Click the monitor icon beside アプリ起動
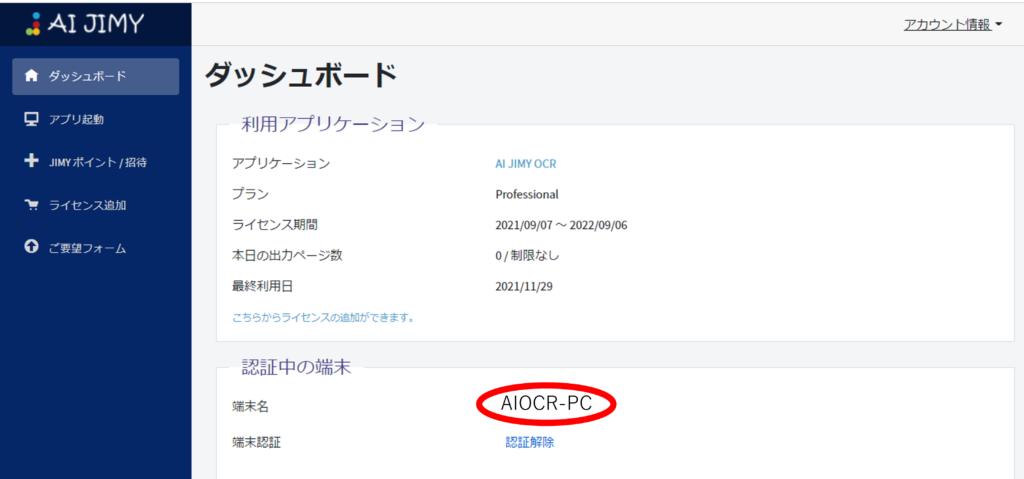Image resolution: width=1024 pixels, height=479 pixels. coord(31,119)
